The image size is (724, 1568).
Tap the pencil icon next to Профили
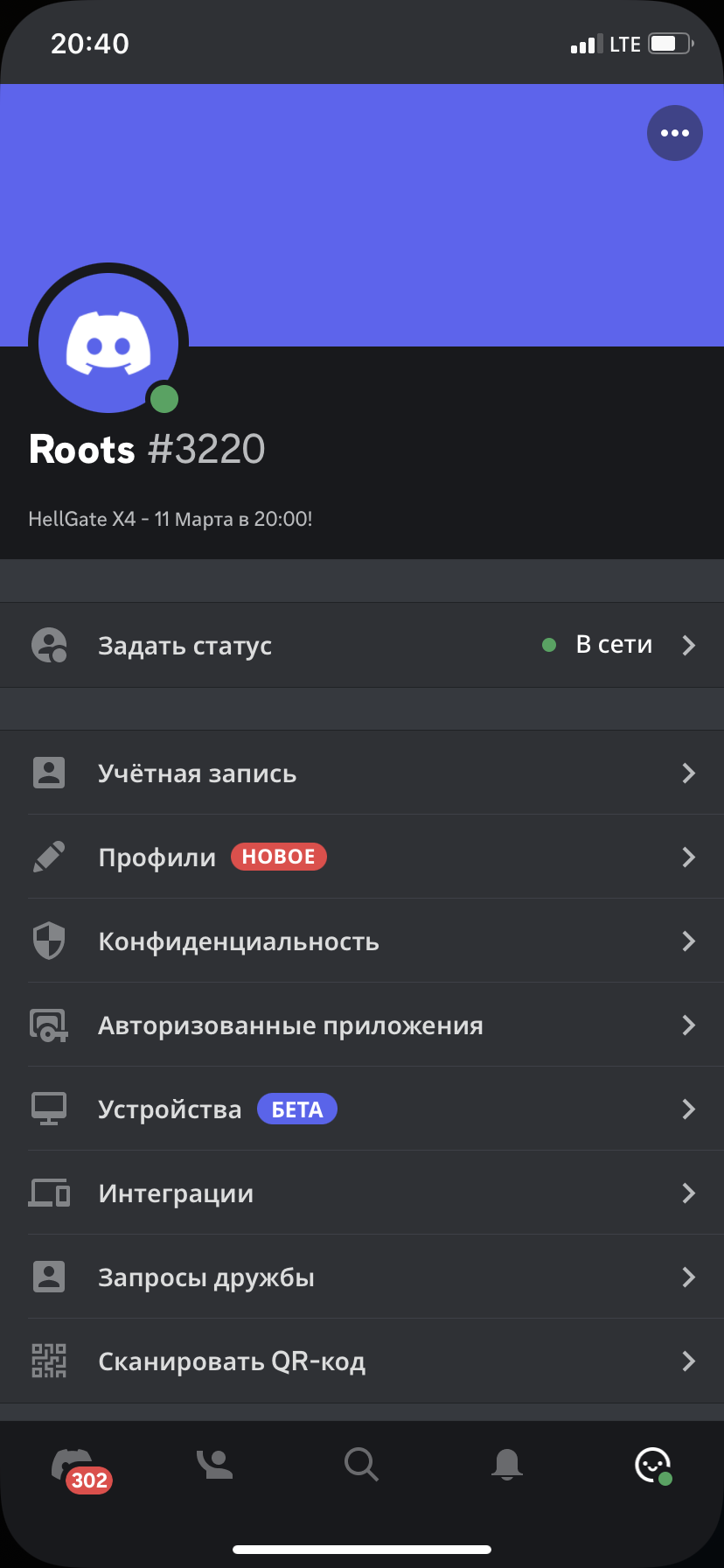(49, 857)
